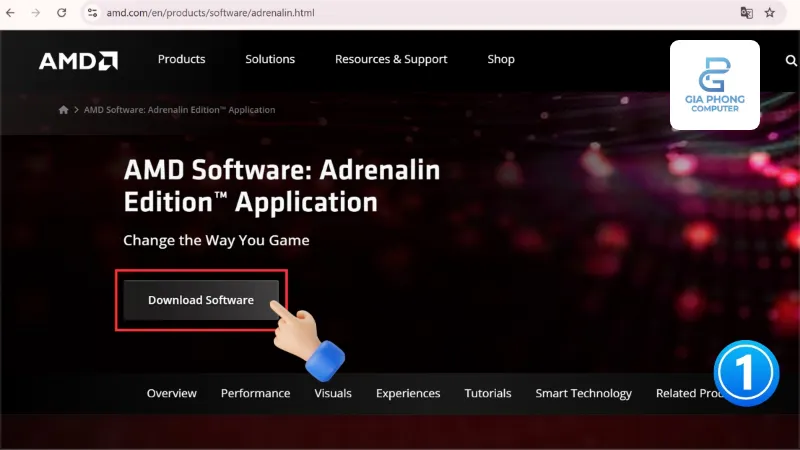This screenshot has height=450, width=800.
Task: Open Resources & Support menu
Action: click(391, 59)
